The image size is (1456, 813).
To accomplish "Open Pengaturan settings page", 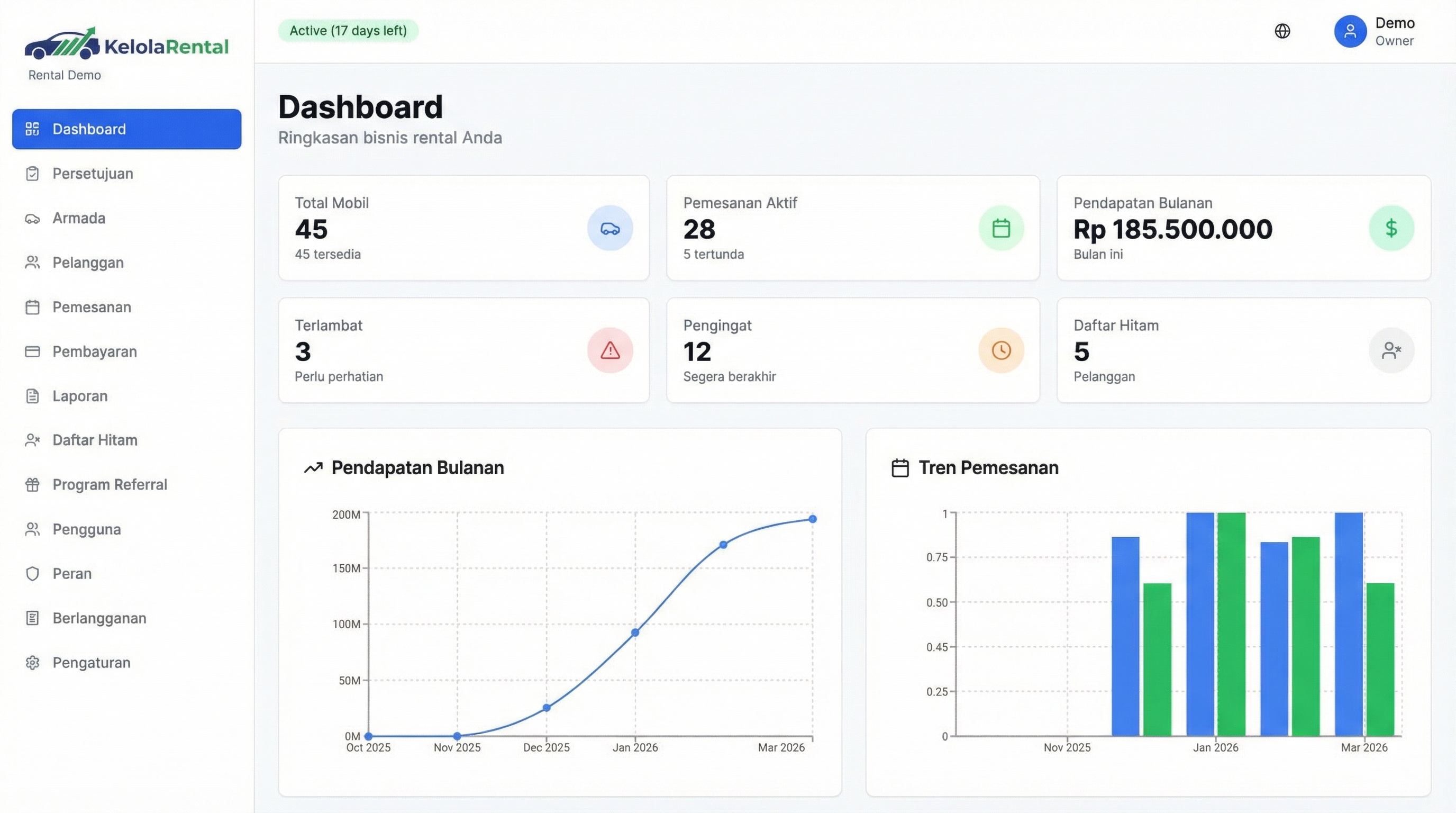I will point(91,663).
